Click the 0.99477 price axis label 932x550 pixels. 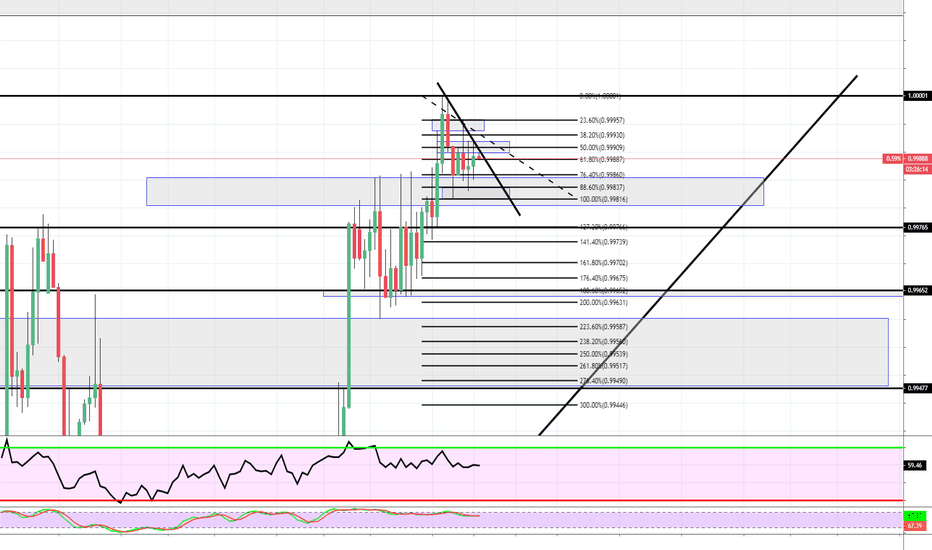[917, 387]
